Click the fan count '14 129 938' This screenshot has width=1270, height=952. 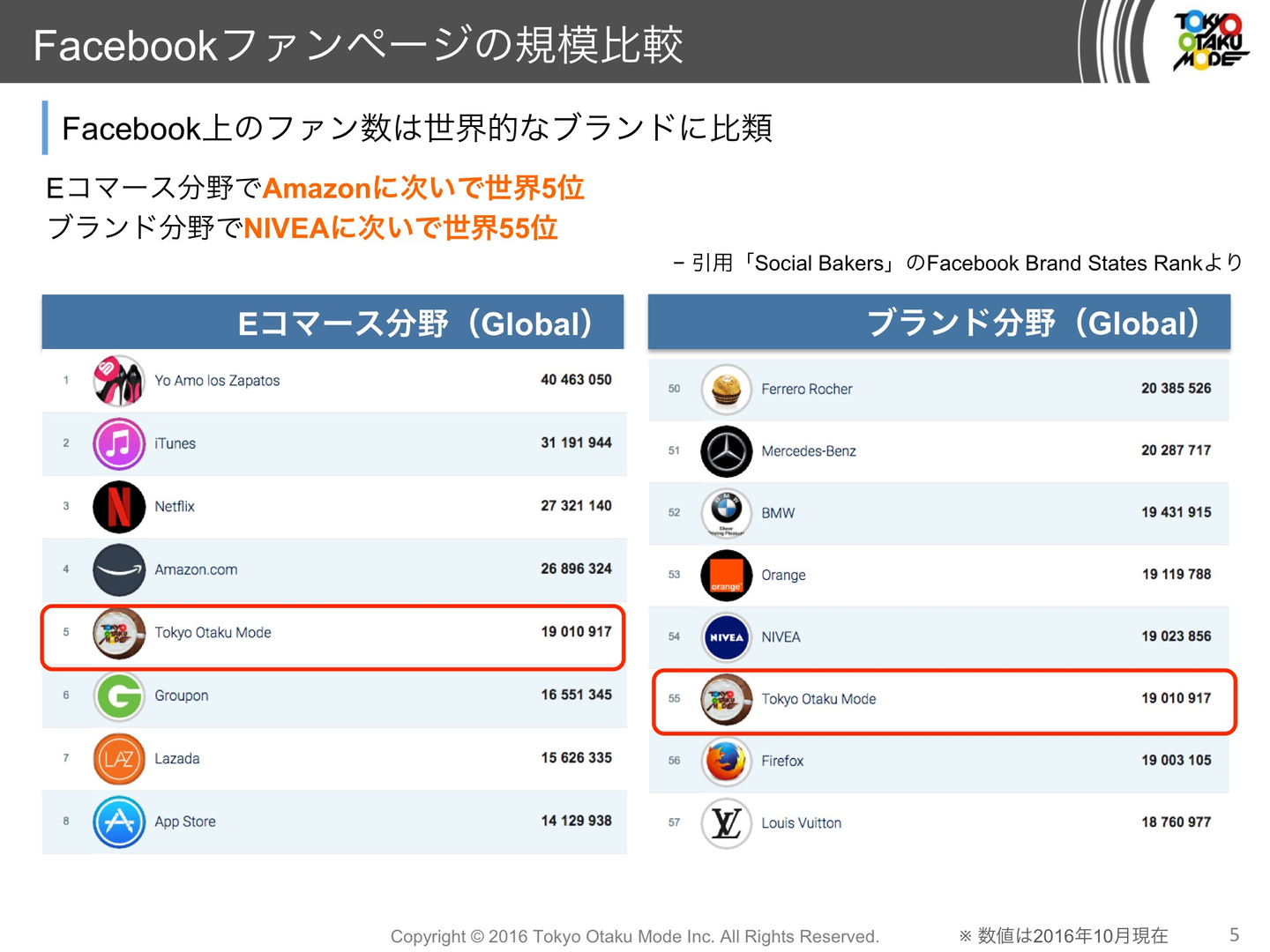576,821
